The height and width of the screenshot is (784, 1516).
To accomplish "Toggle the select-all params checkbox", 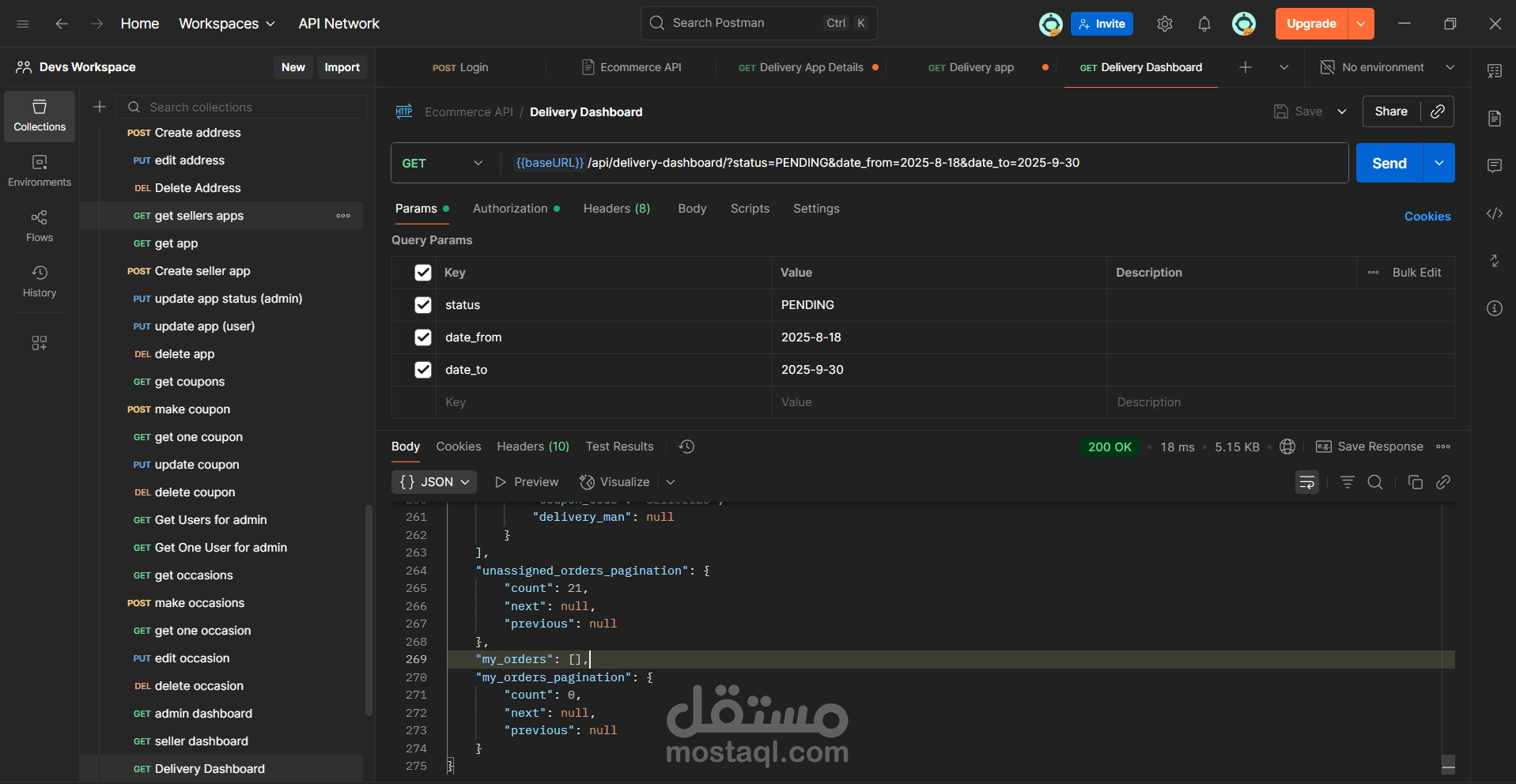I will 423,273.
